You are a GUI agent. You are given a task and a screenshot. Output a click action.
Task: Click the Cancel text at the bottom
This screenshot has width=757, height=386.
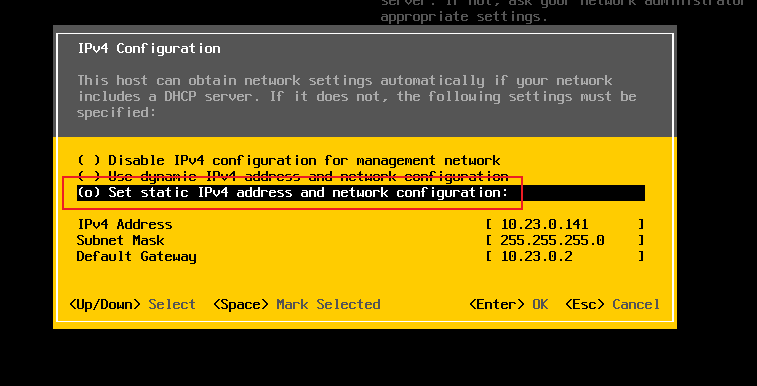[636, 304]
